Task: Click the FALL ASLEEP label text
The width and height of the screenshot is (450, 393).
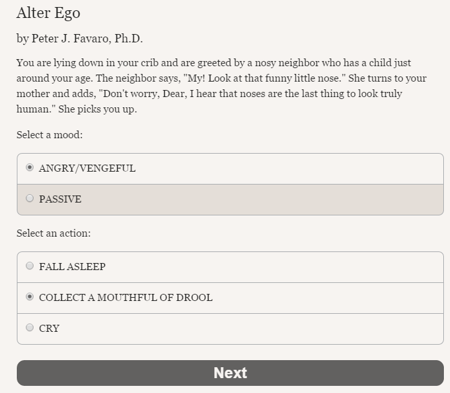Action: tap(72, 267)
